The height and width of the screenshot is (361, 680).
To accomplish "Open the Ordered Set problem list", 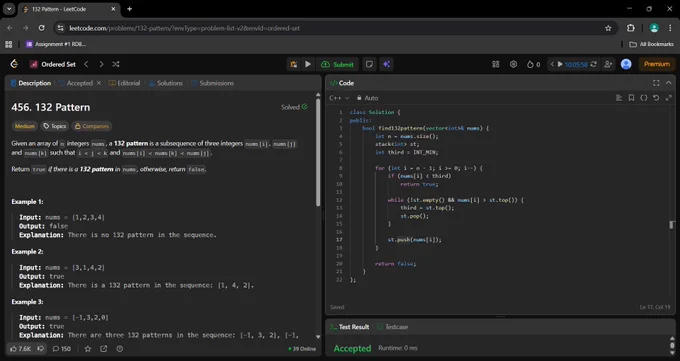I will point(52,64).
